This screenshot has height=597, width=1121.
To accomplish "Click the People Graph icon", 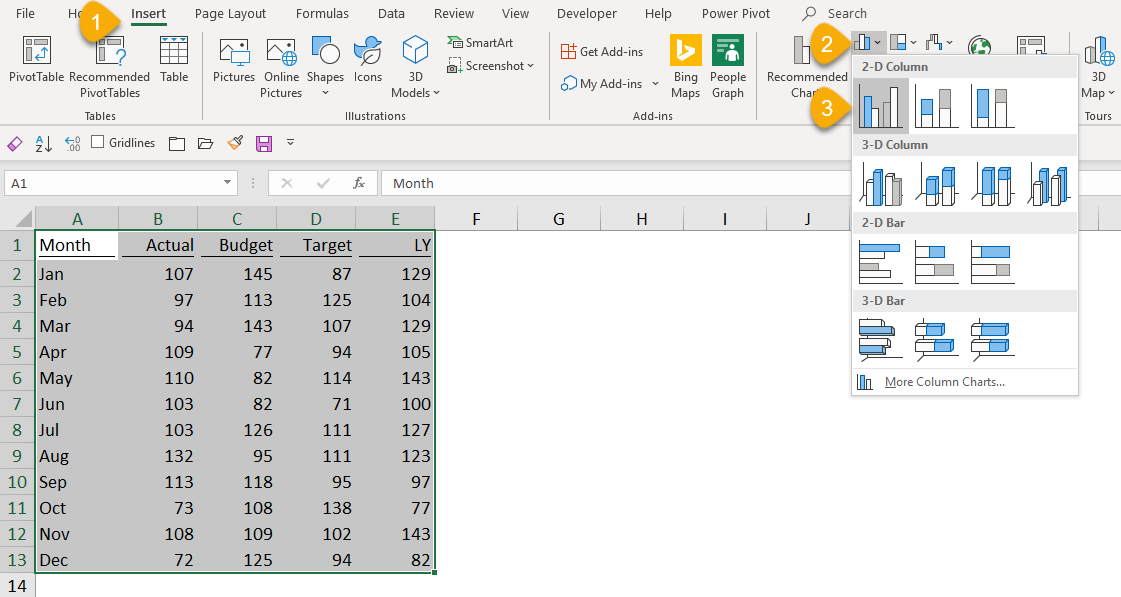I will (x=727, y=67).
